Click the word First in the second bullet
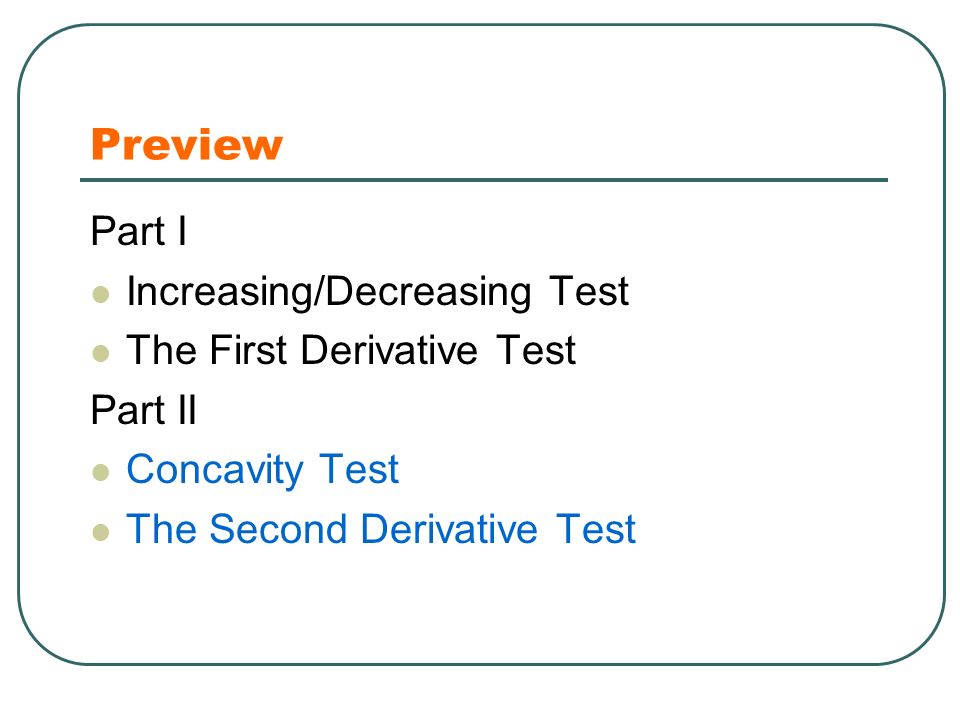Image resolution: width=960 pixels, height=720 pixels. point(248,350)
